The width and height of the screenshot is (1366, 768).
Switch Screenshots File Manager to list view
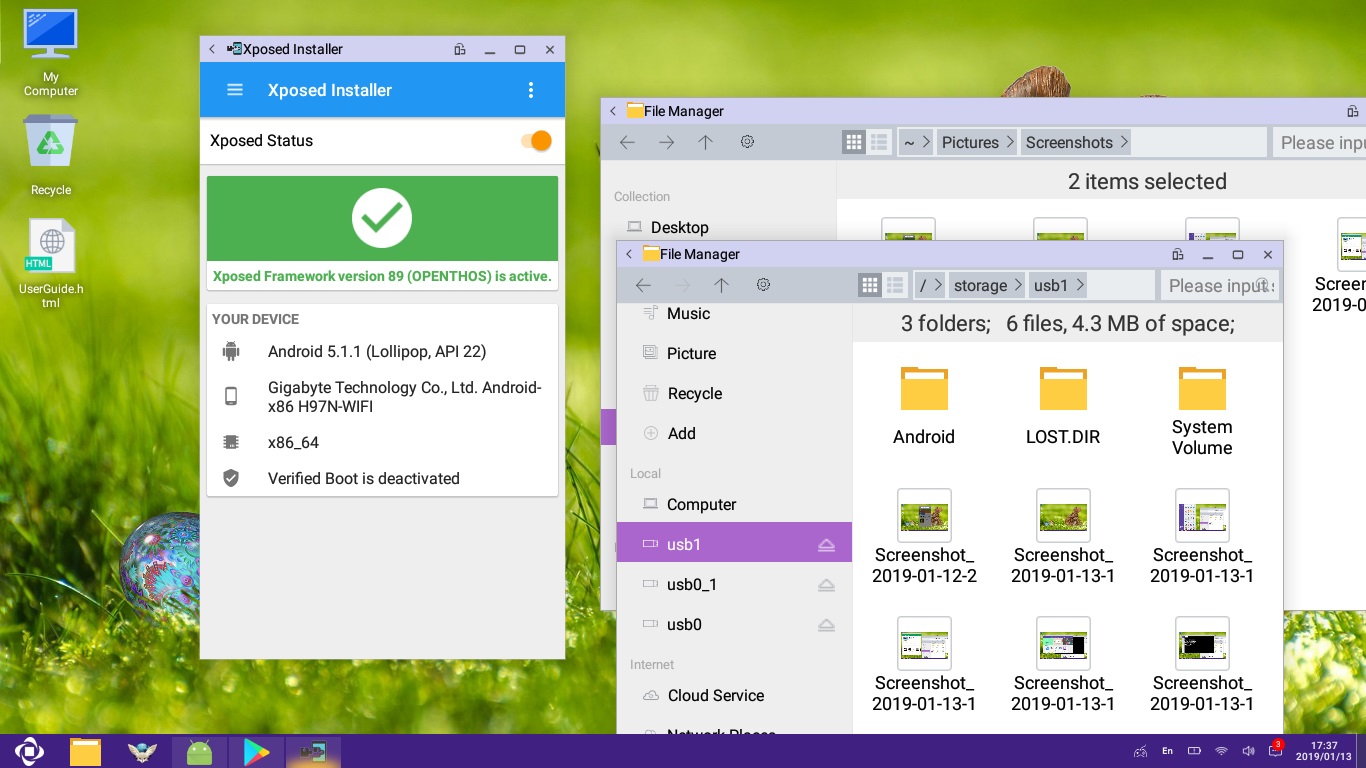[x=879, y=142]
